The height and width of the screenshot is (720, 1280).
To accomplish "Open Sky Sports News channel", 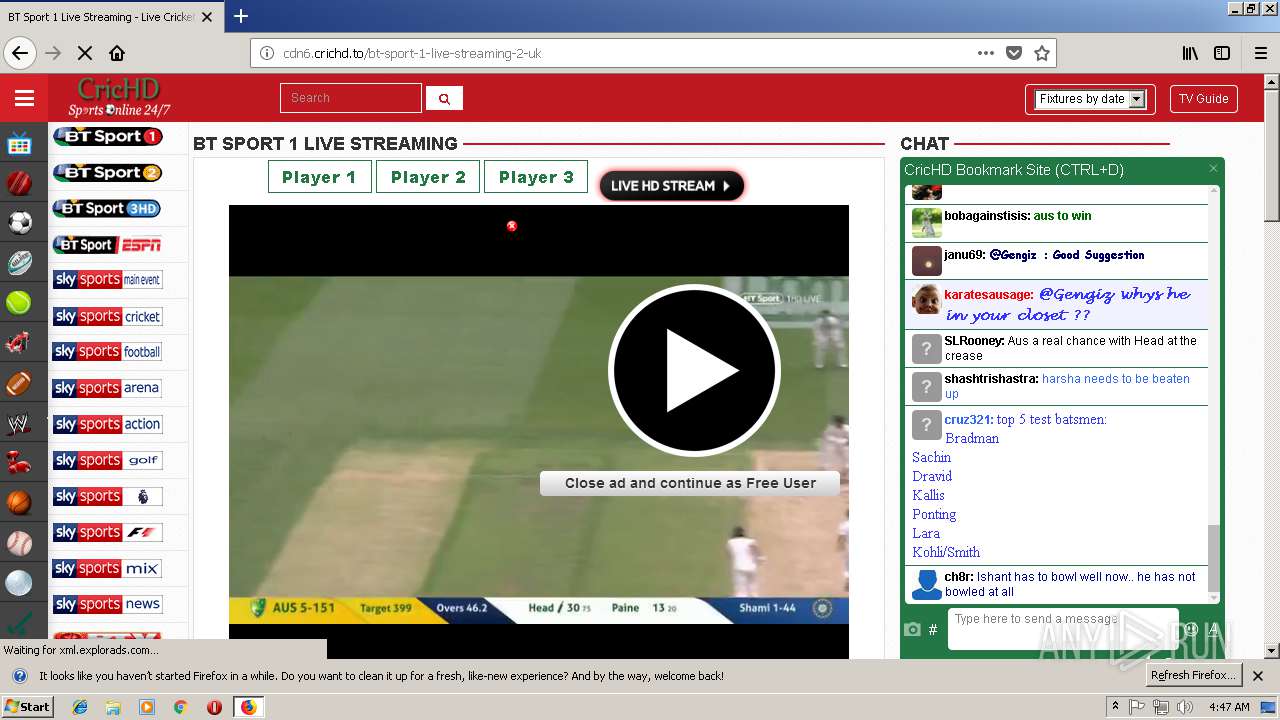I will point(108,604).
